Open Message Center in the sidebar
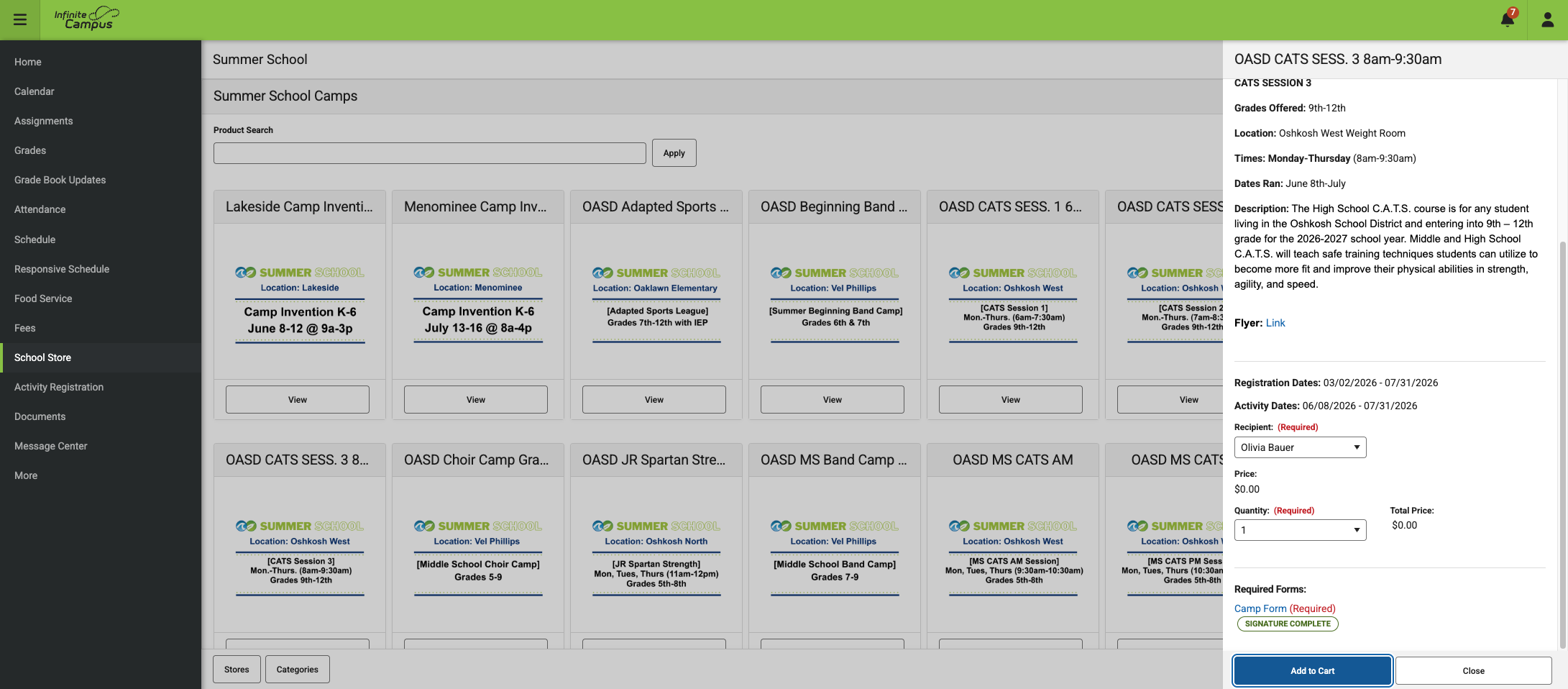Viewport: 1568px width, 689px height. (x=101, y=446)
